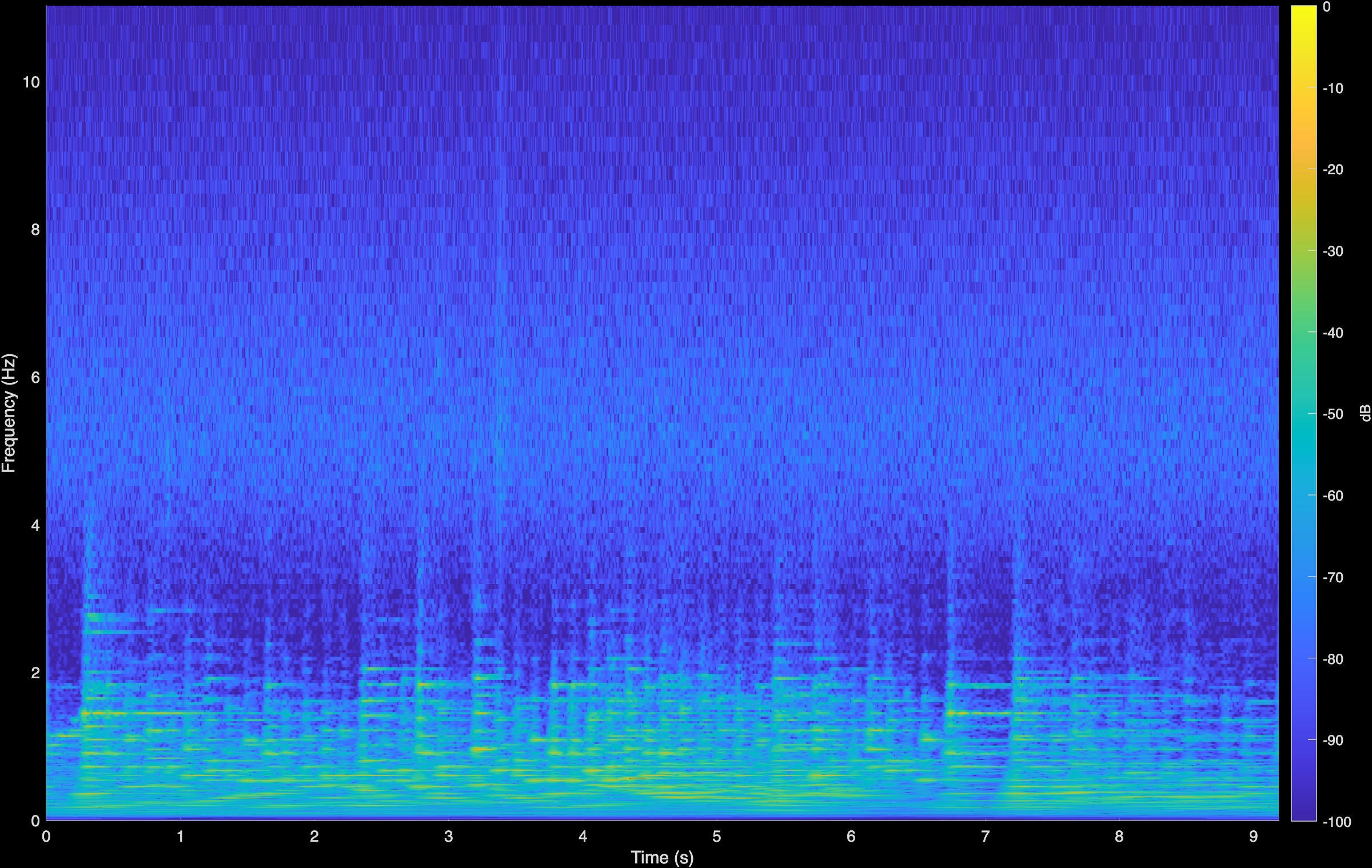Click the 10 Hz frequency tick label
The height and width of the screenshot is (868, 1372).
(33, 82)
